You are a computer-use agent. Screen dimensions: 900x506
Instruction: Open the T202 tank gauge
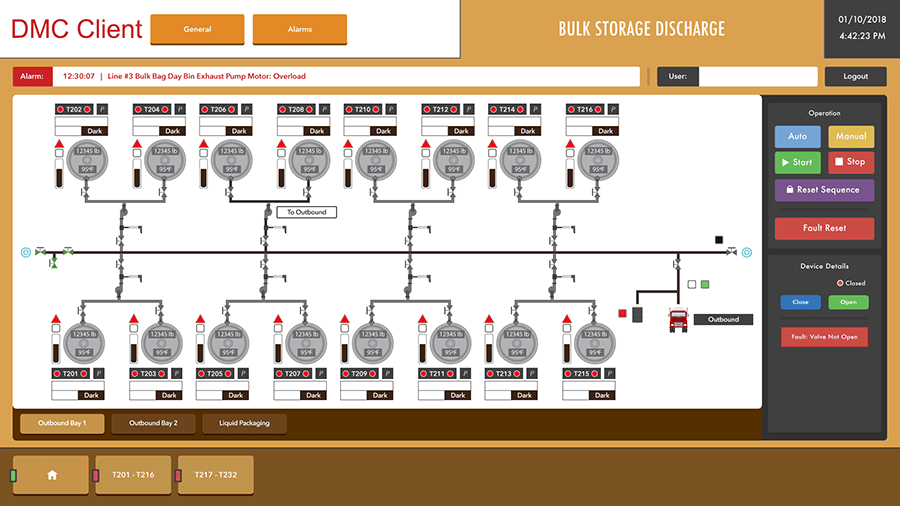pos(87,160)
